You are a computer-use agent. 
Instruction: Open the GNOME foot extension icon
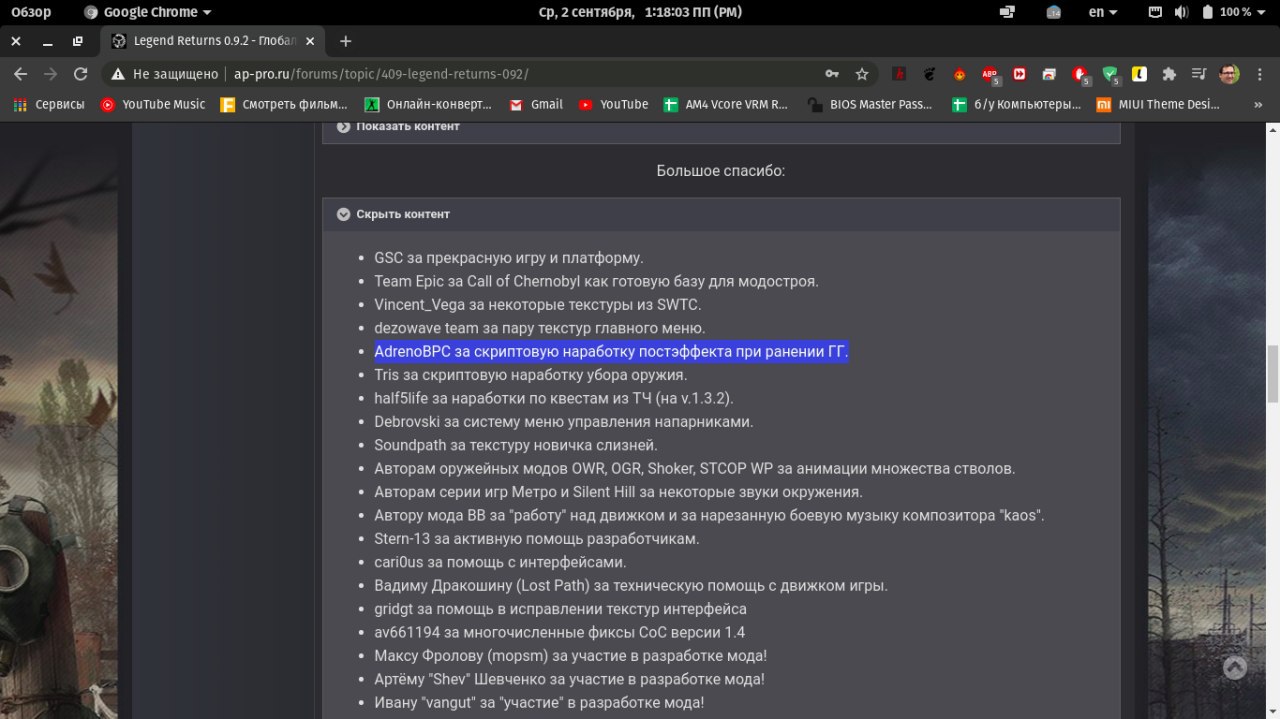[929, 74]
